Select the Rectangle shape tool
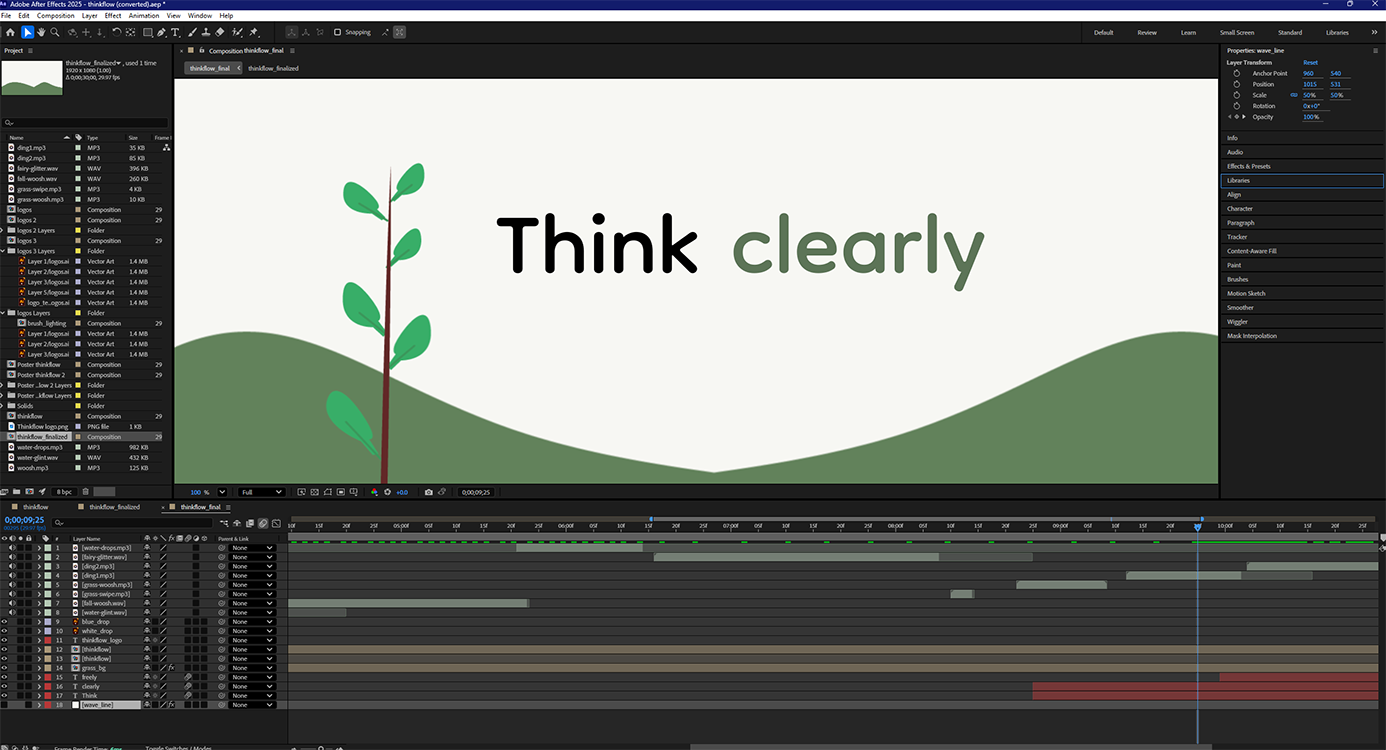This screenshot has width=1386, height=750. [x=148, y=32]
